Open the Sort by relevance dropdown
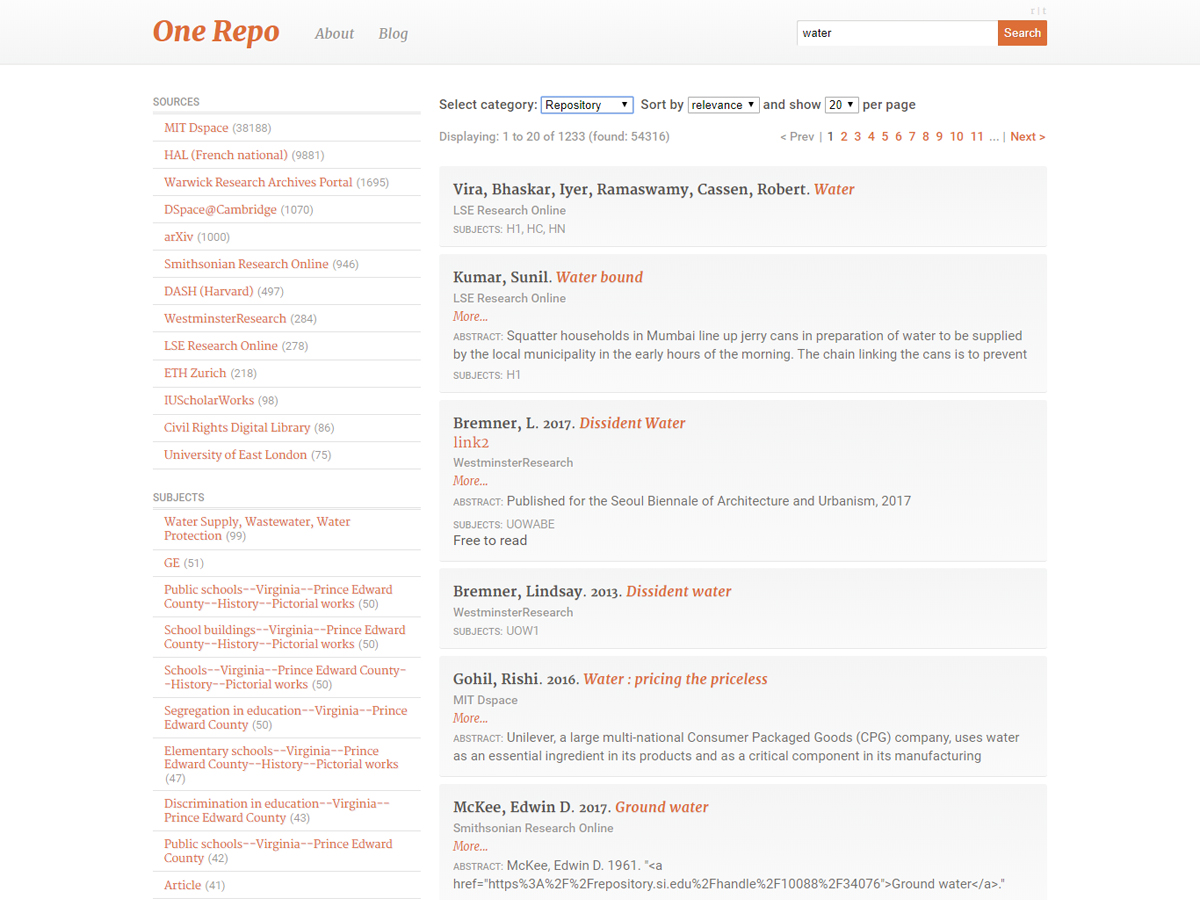1200x900 pixels. [722, 105]
